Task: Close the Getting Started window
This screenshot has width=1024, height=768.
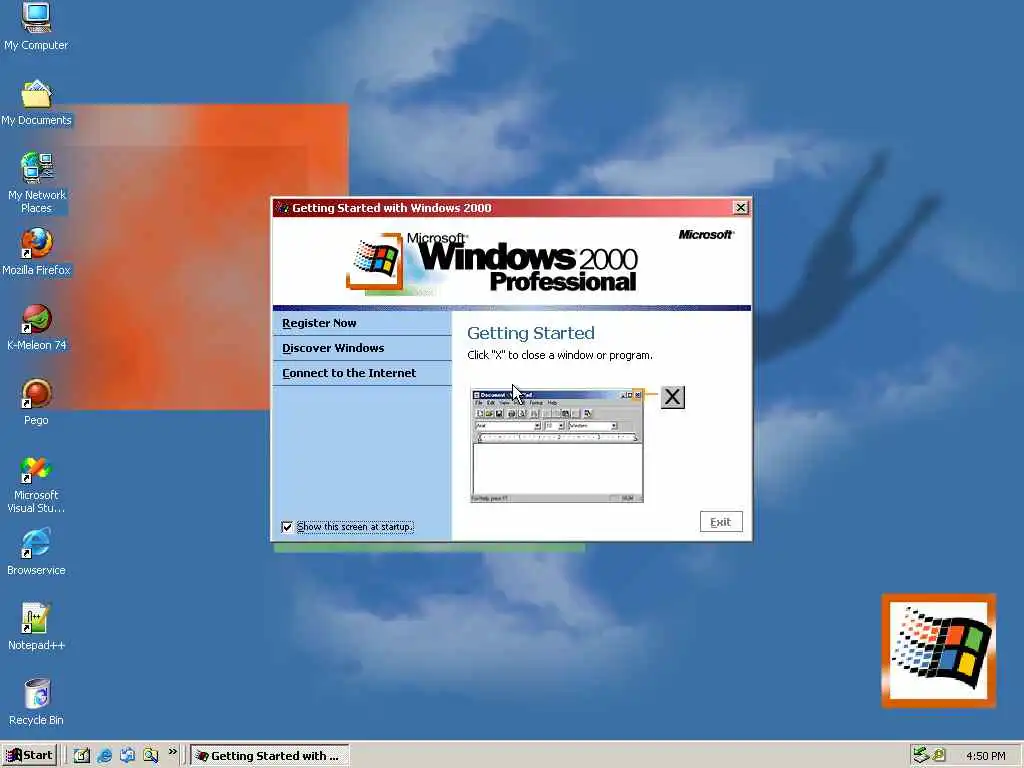Action: (x=741, y=208)
